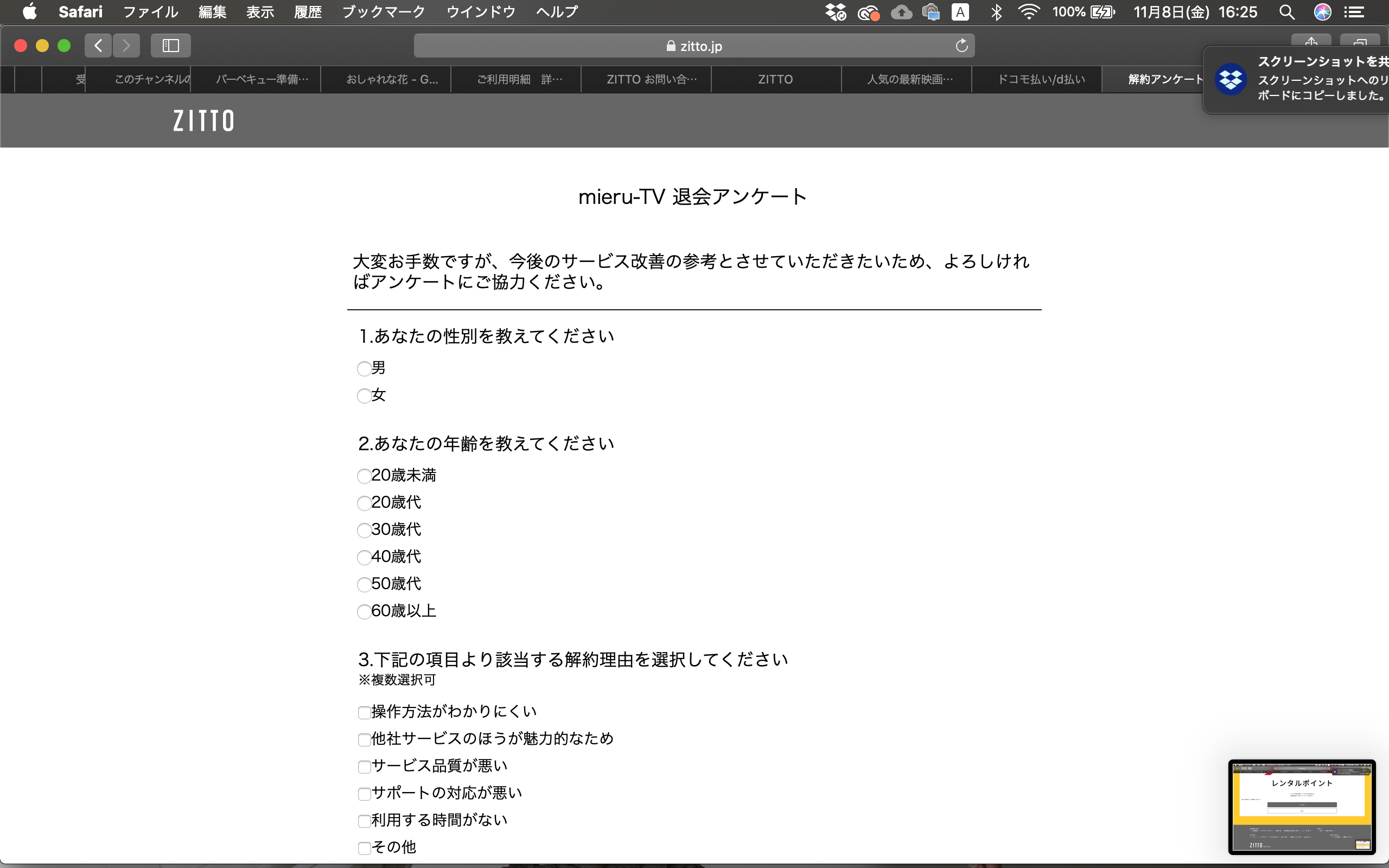1389x868 pixels.
Task: Check 操作方法がわかりにくい checkbox
Action: (x=364, y=712)
